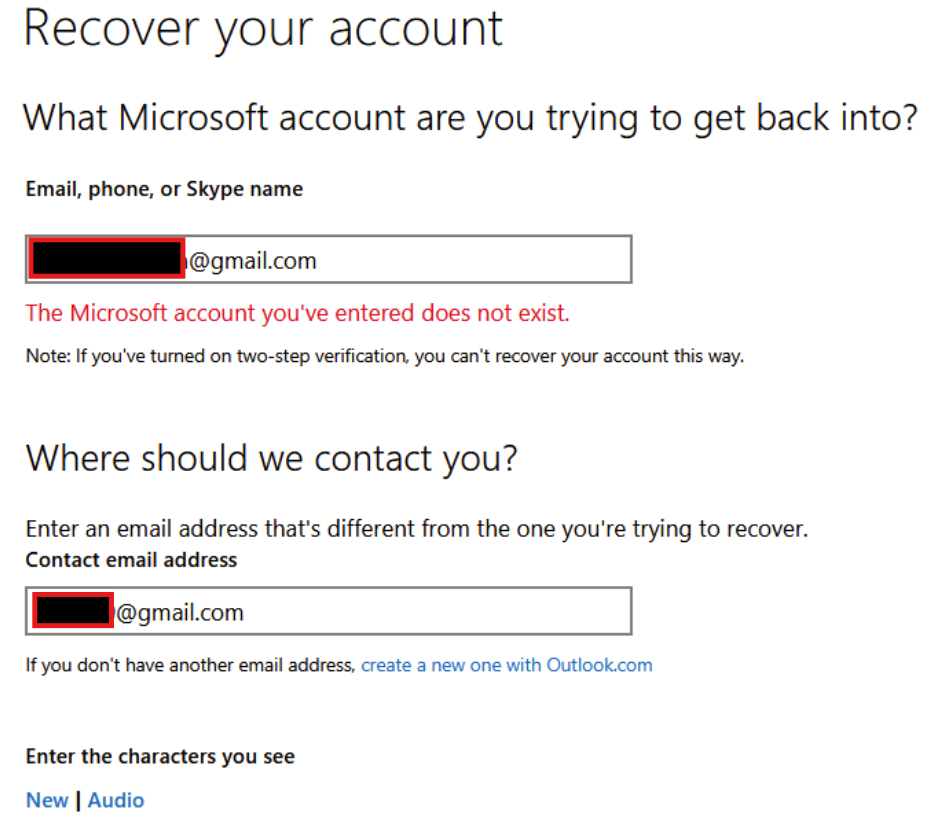Click the different email address instruction text
This screenshot has height=821, width=940.
coord(417,529)
